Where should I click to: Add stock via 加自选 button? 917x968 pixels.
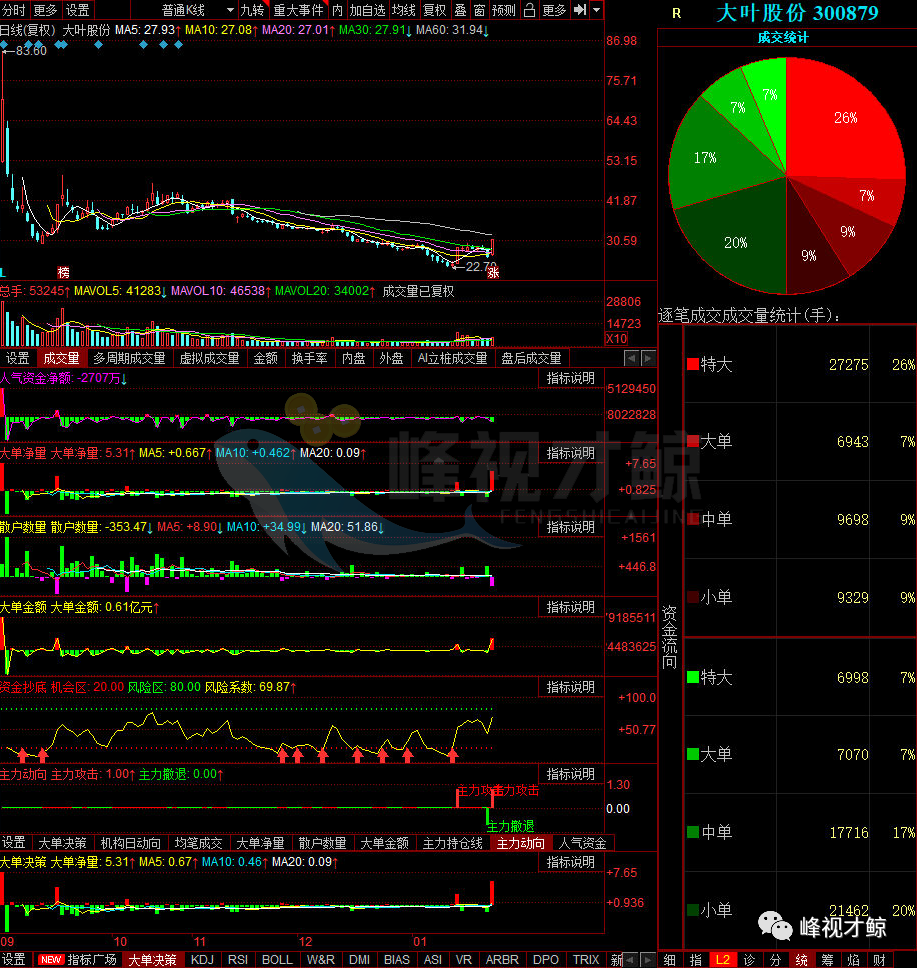point(367,10)
